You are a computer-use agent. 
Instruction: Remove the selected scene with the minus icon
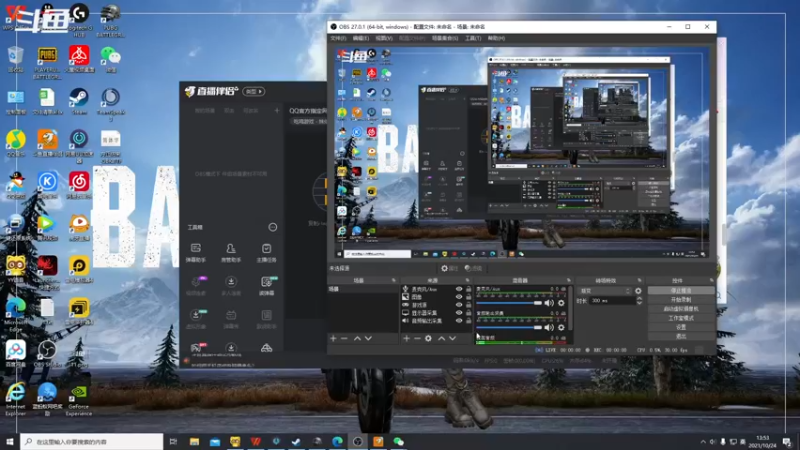(x=344, y=338)
